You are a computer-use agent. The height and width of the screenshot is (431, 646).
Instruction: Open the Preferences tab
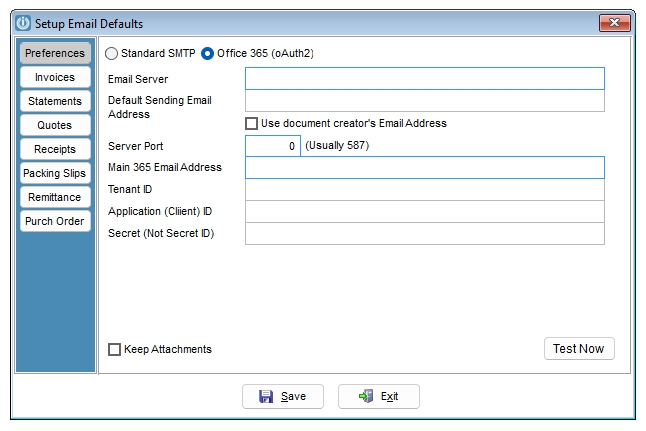(55, 53)
